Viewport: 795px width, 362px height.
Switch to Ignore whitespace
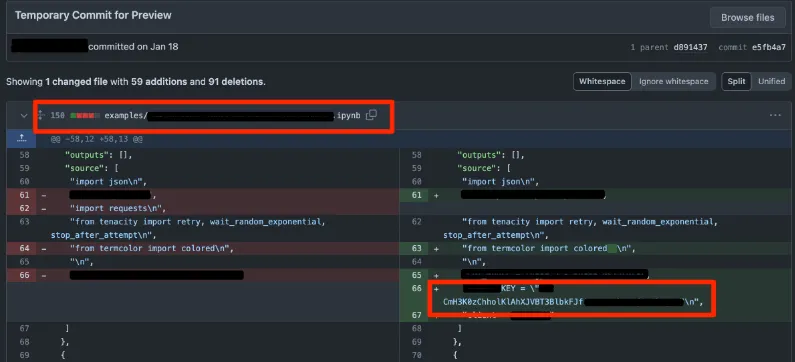673,82
